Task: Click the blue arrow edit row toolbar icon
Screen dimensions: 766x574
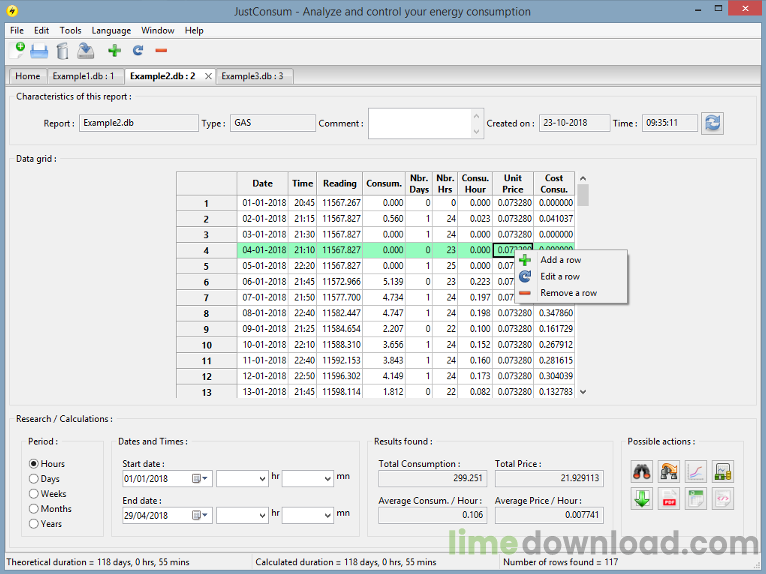Action: pos(138,50)
